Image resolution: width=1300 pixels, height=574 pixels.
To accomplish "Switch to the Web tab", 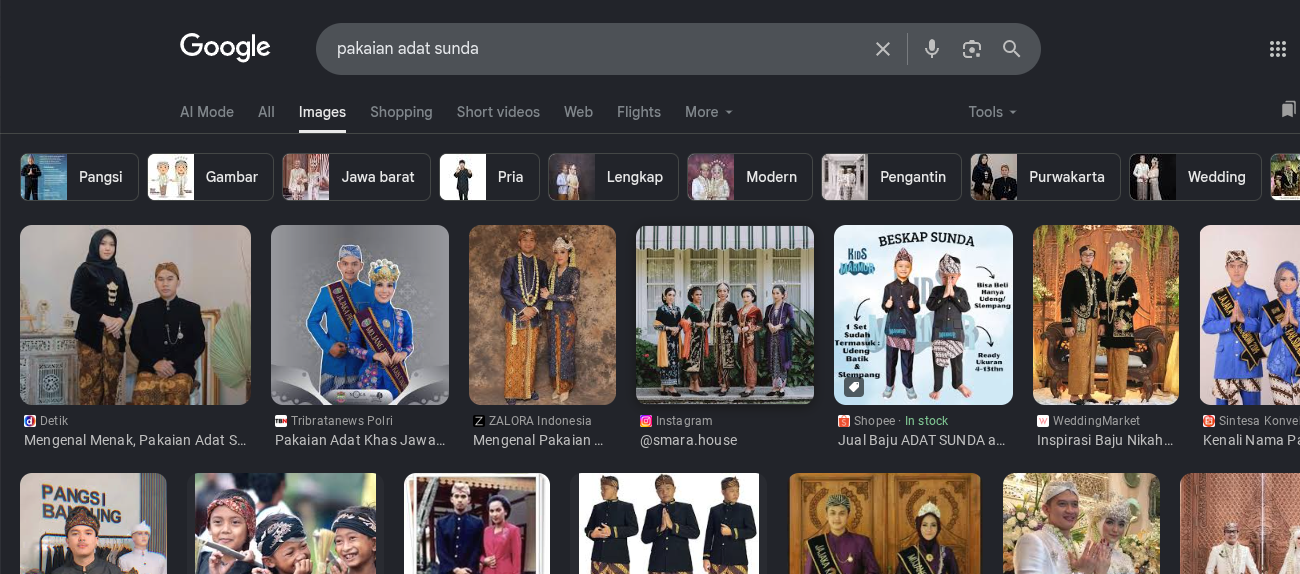I will (578, 112).
